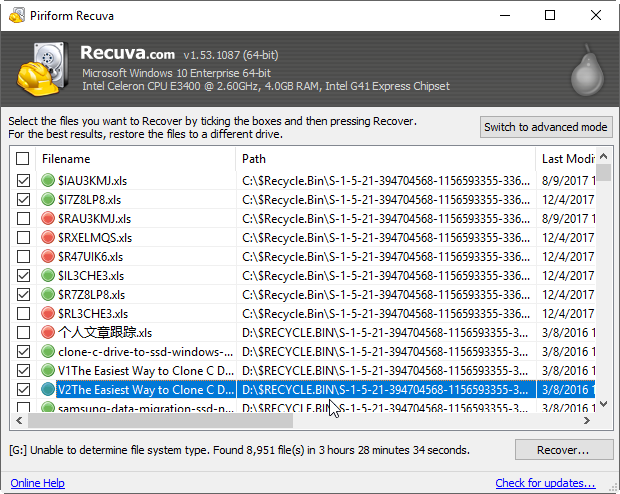620x494 pixels.
Task: Click the vertical scrollbar up arrow
Action: 603,156
